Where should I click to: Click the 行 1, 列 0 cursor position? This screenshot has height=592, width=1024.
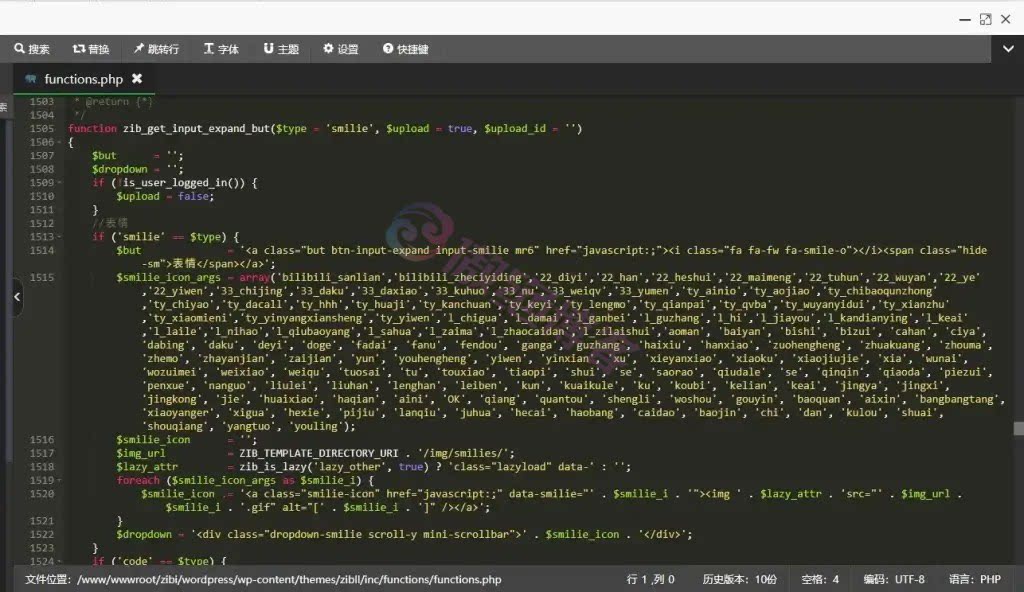650,580
